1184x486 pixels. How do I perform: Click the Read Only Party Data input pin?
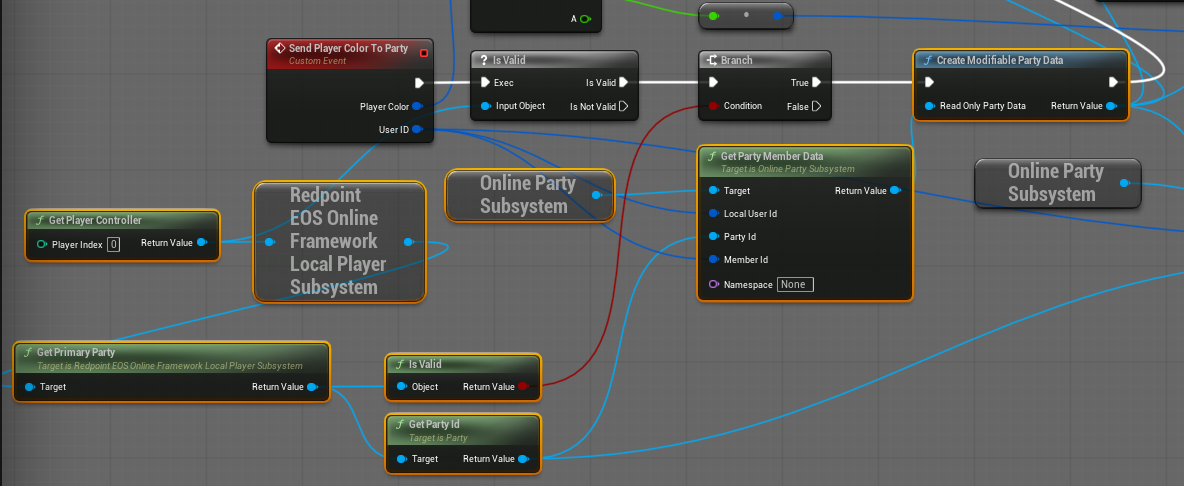(930, 106)
